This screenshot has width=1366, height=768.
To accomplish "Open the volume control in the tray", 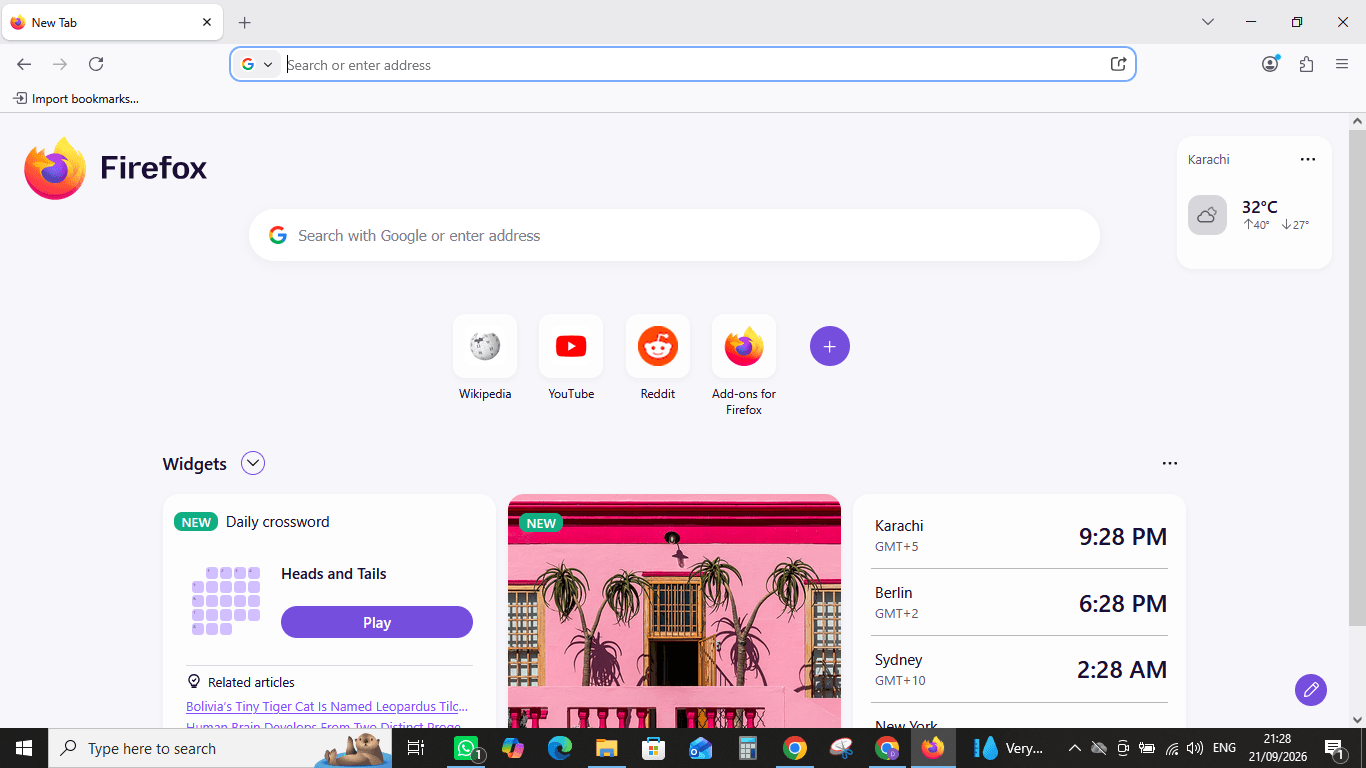I will click(x=1197, y=748).
